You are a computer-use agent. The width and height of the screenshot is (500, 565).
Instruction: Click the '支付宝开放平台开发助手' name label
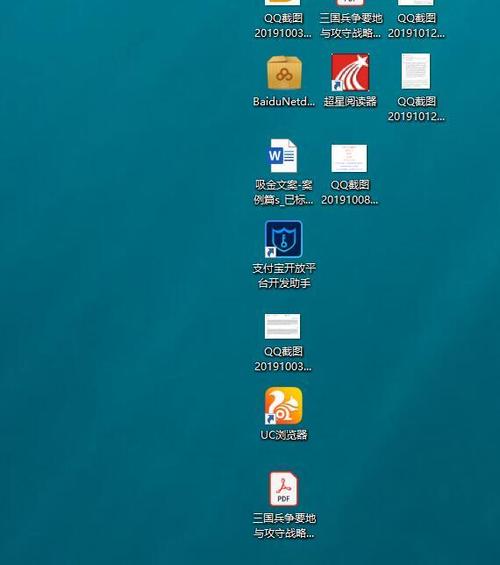[x=284, y=276]
